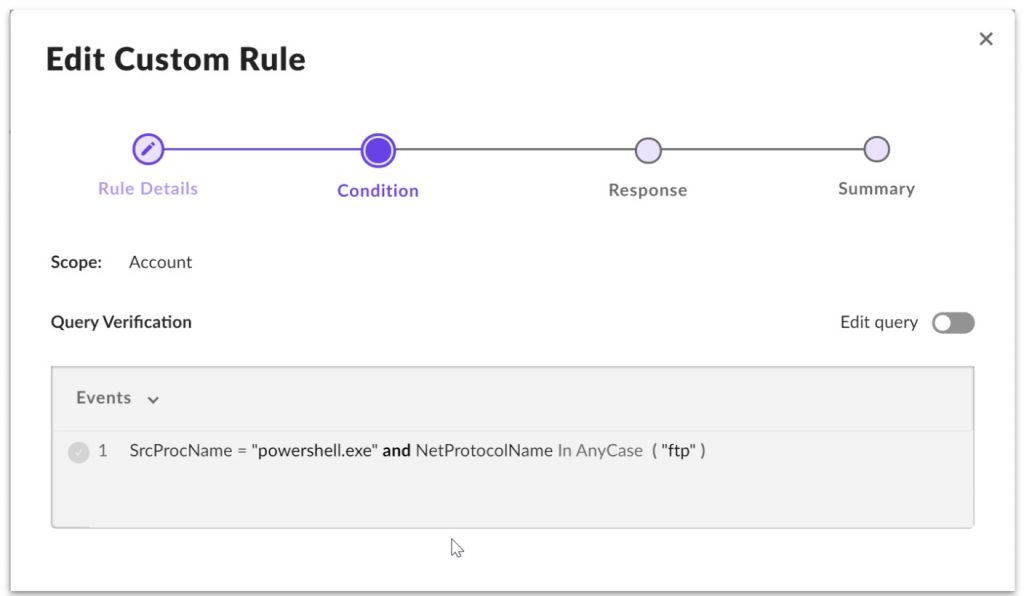The width and height of the screenshot is (1024, 596).
Task: Click the Response step circle indicator
Action: coord(647,148)
